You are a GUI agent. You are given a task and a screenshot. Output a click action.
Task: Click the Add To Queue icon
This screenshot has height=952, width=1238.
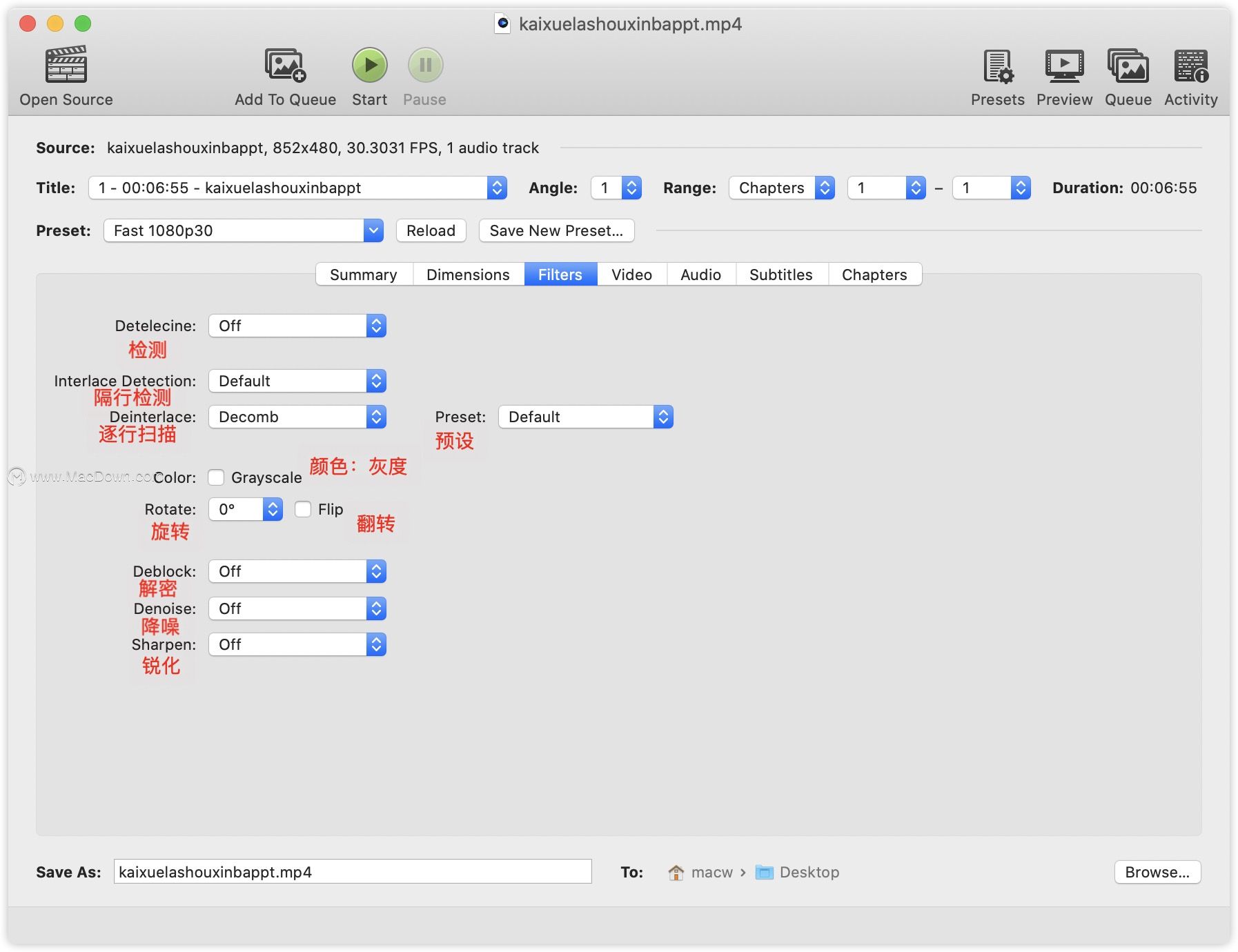[x=285, y=65]
